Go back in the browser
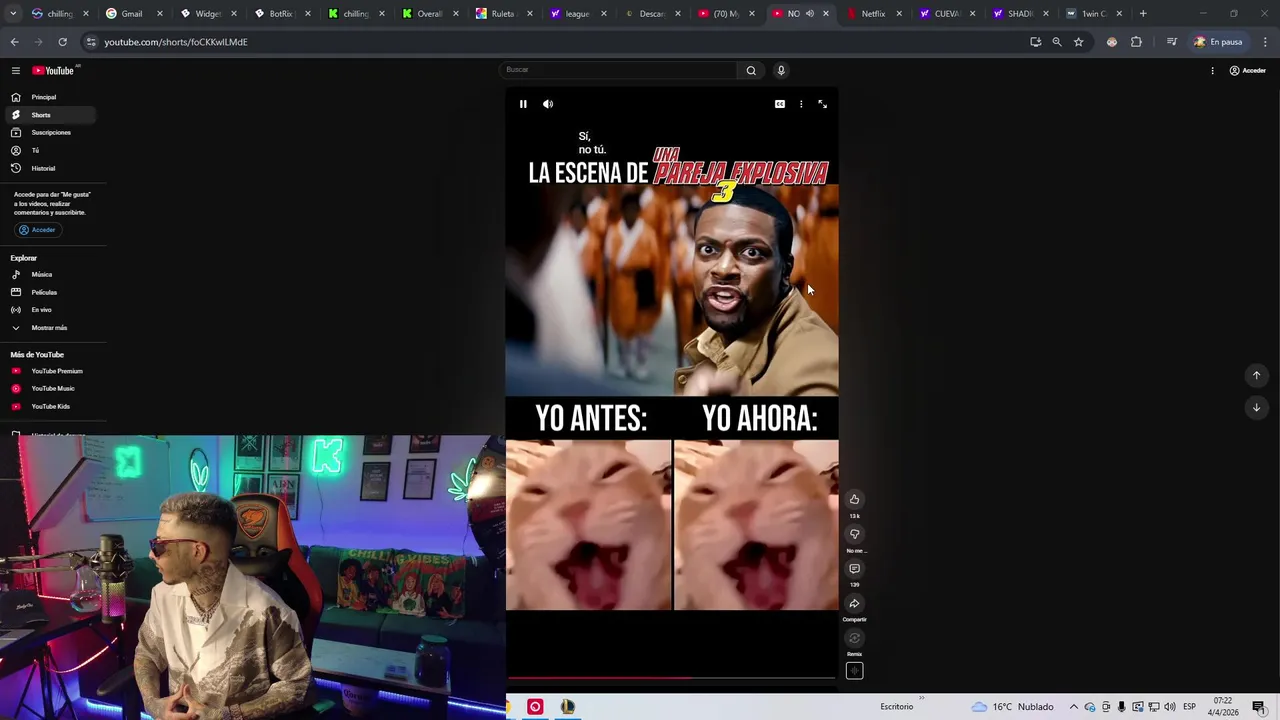The width and height of the screenshot is (1280, 720). click(x=14, y=42)
